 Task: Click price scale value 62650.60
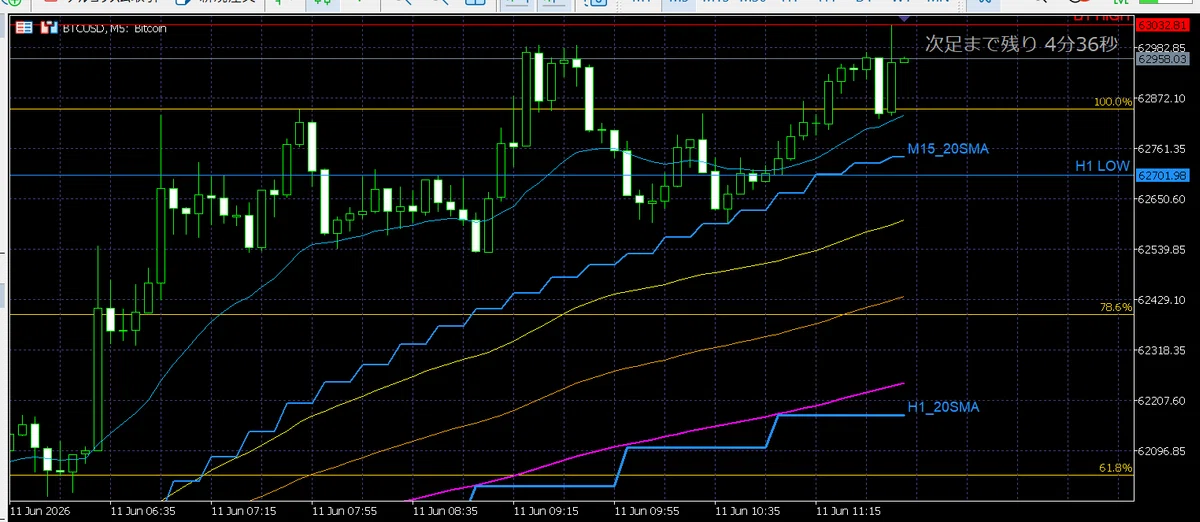pos(1162,199)
